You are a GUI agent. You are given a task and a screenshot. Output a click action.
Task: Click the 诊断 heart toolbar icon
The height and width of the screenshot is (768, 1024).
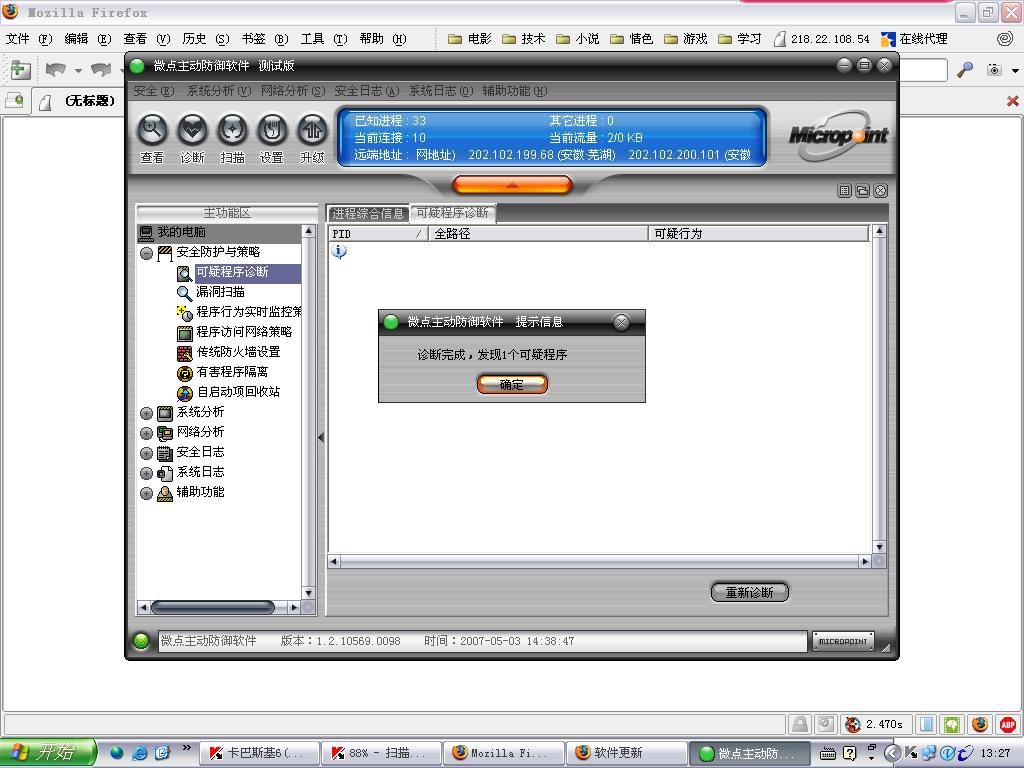pos(192,131)
